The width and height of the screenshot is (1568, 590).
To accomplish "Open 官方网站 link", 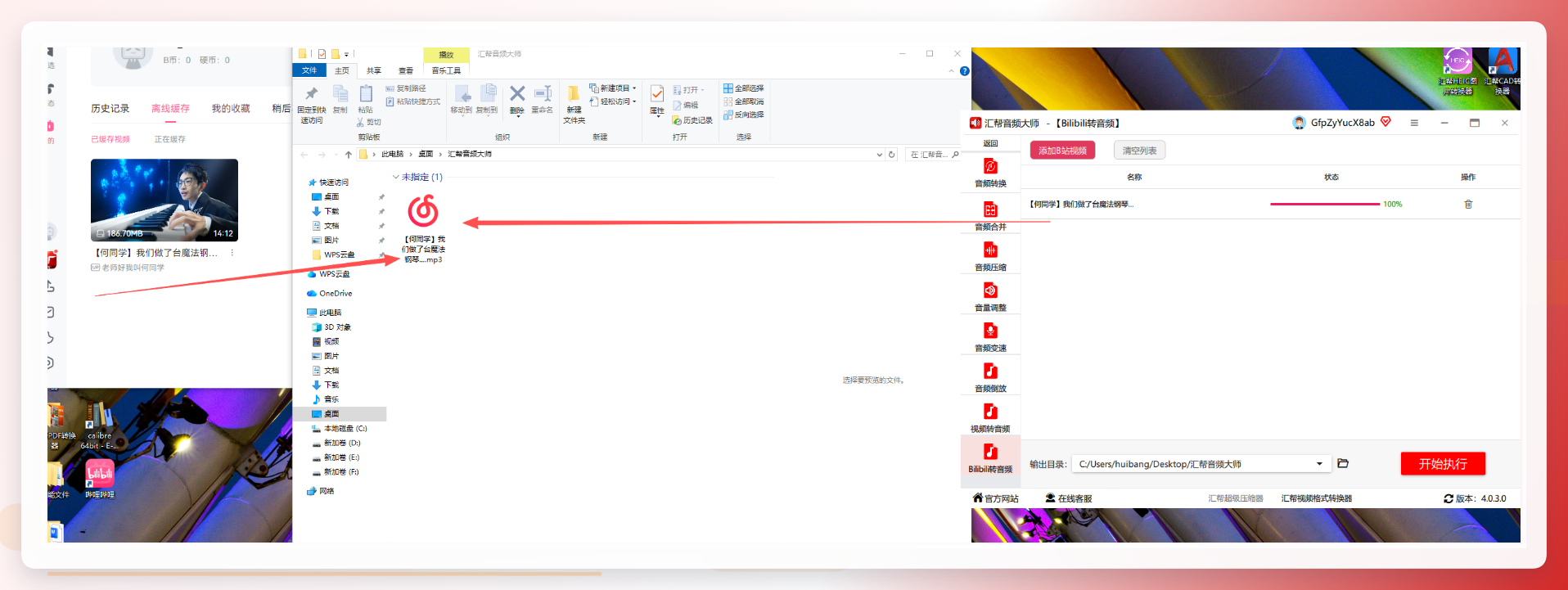I will pyautogui.click(x=995, y=498).
